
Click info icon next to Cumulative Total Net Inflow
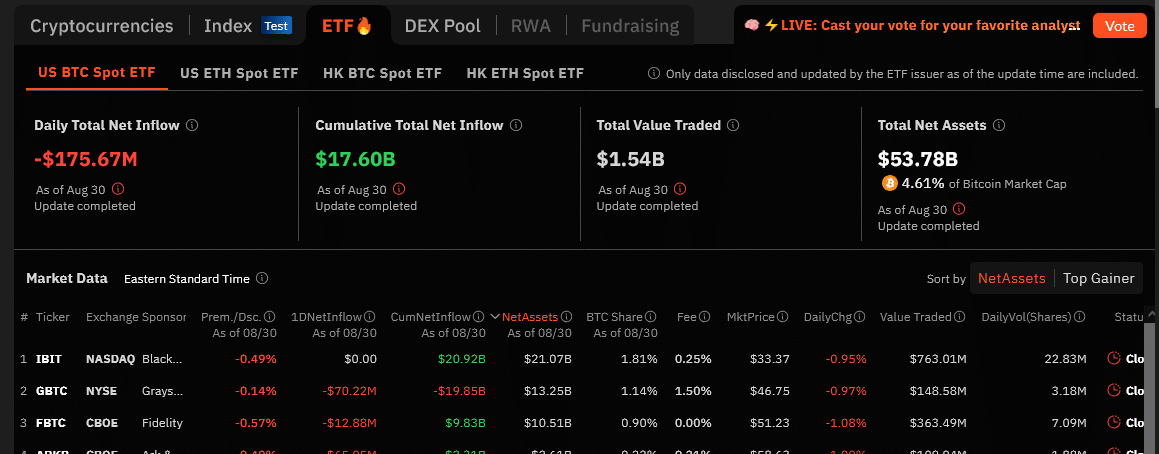[516, 126]
